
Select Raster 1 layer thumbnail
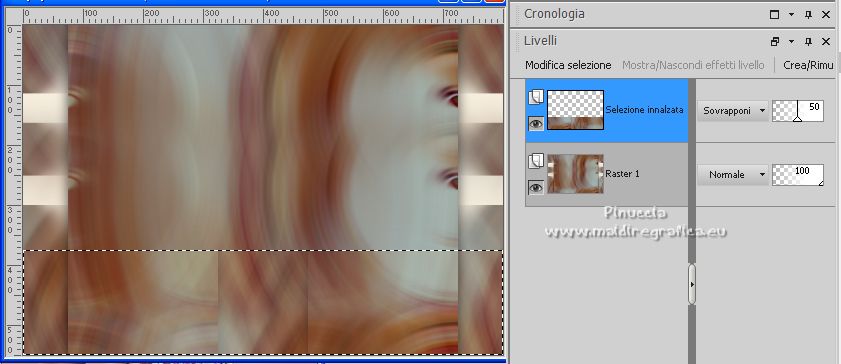[x=576, y=174]
